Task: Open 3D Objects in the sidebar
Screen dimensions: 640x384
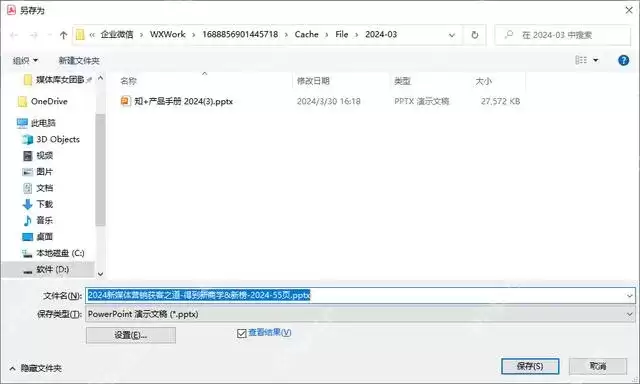Action: [51, 139]
